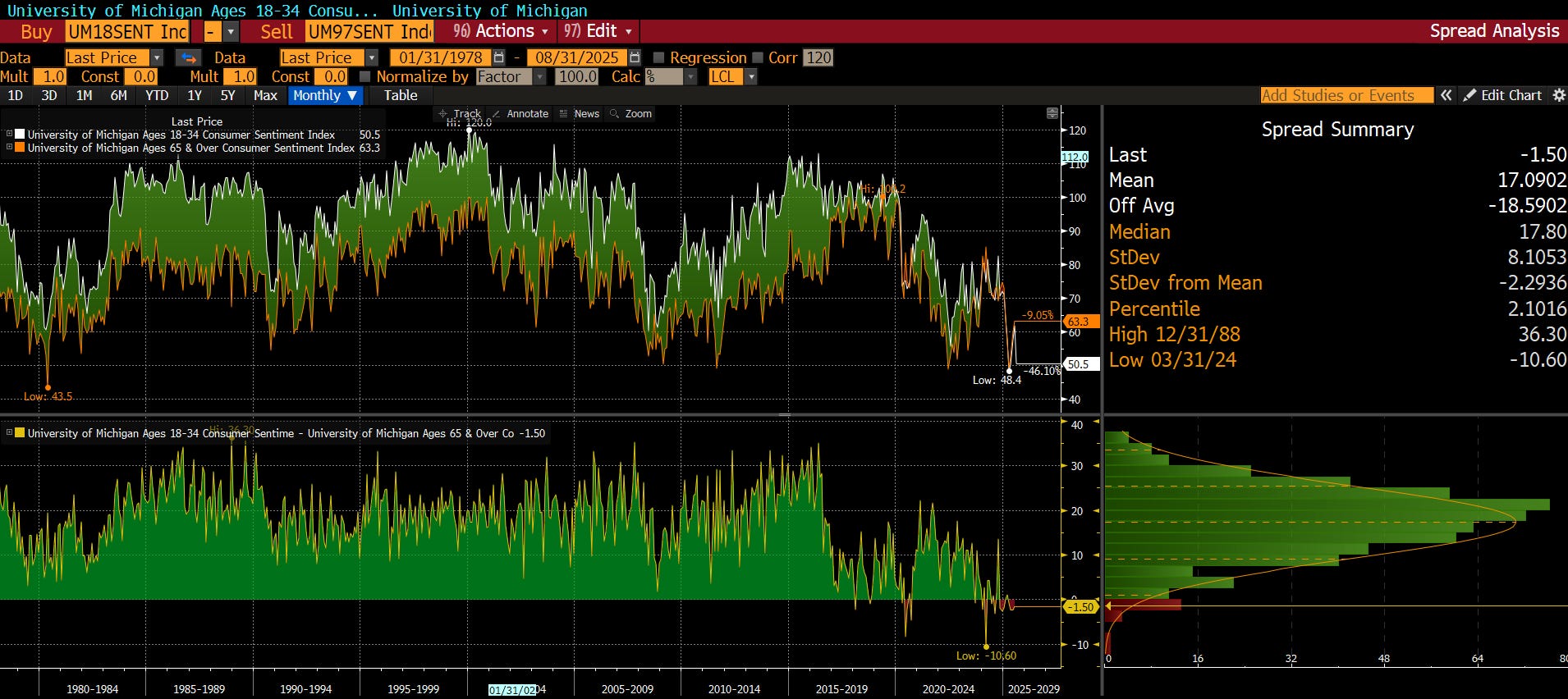The image size is (1568, 699).
Task: Open the Buy side Last Price dropdown
Action: click(x=156, y=57)
